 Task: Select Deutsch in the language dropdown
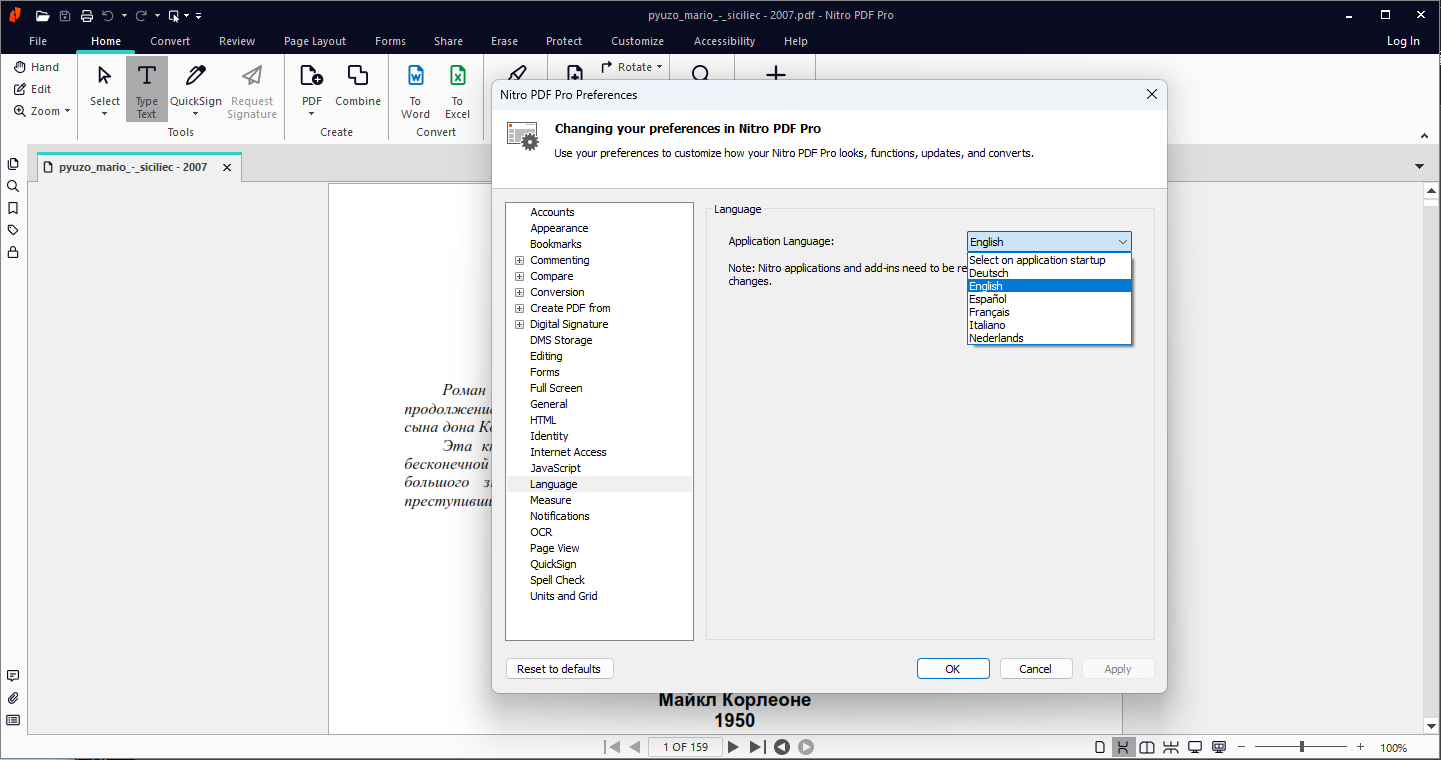tap(988, 273)
